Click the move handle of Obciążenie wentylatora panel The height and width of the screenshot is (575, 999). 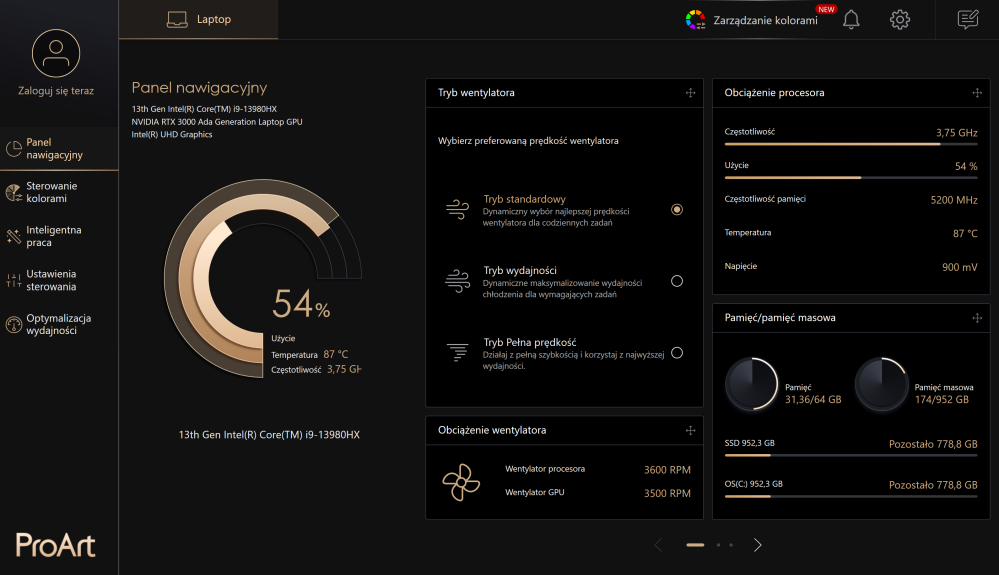[690, 430]
